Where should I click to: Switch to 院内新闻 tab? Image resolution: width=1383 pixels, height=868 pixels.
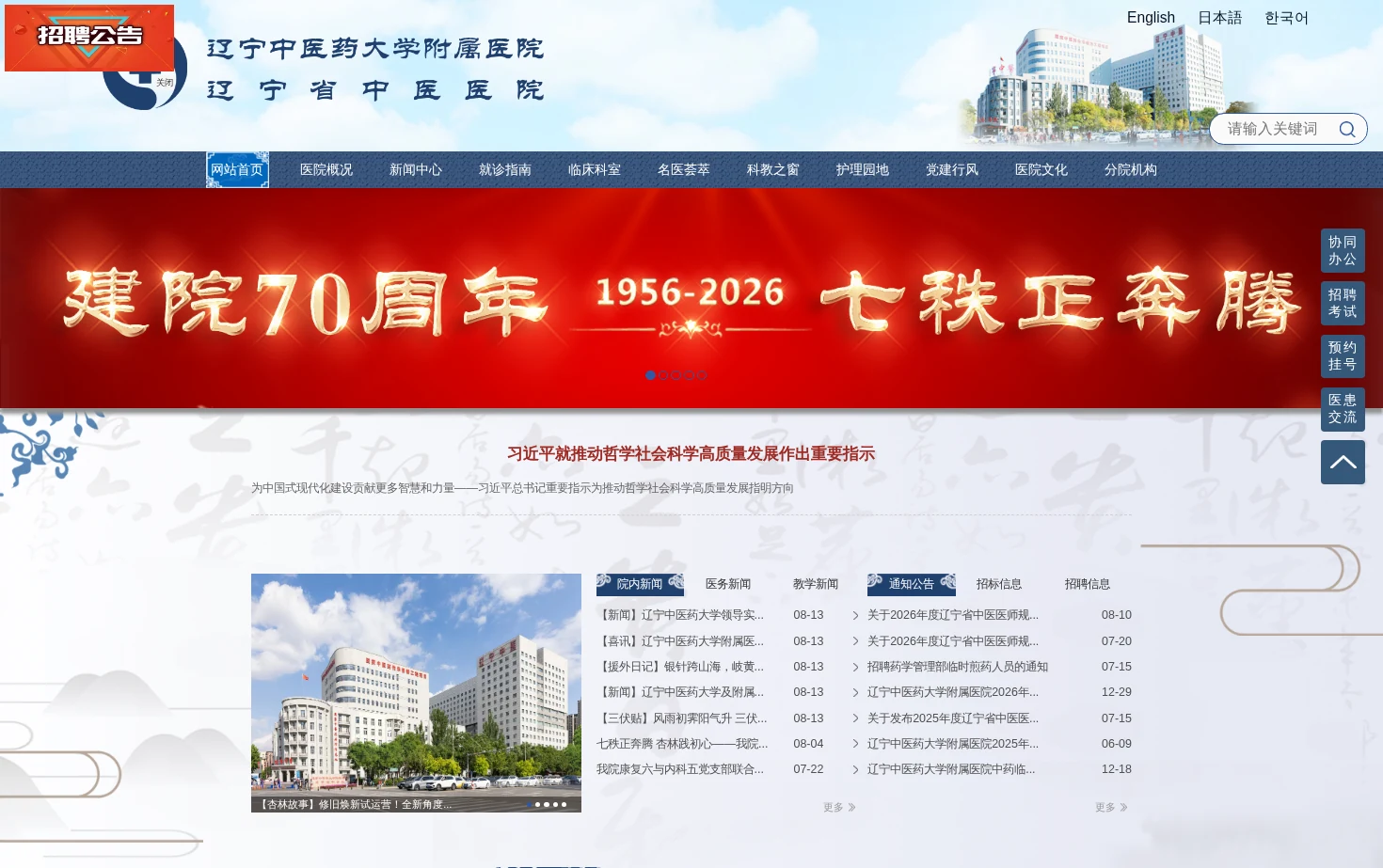(x=640, y=584)
